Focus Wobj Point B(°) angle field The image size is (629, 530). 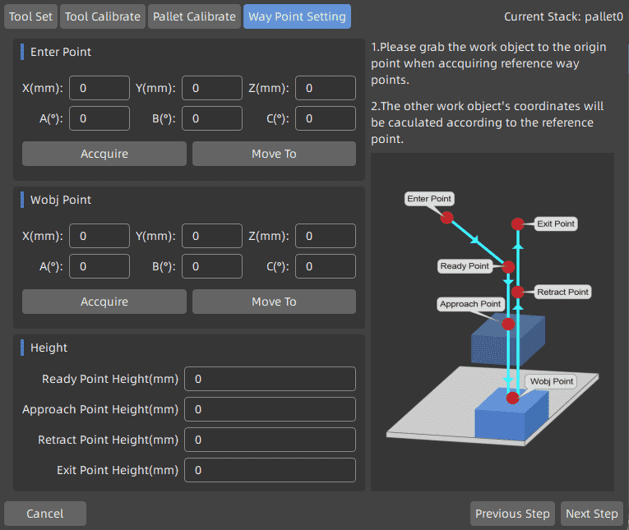(212, 266)
